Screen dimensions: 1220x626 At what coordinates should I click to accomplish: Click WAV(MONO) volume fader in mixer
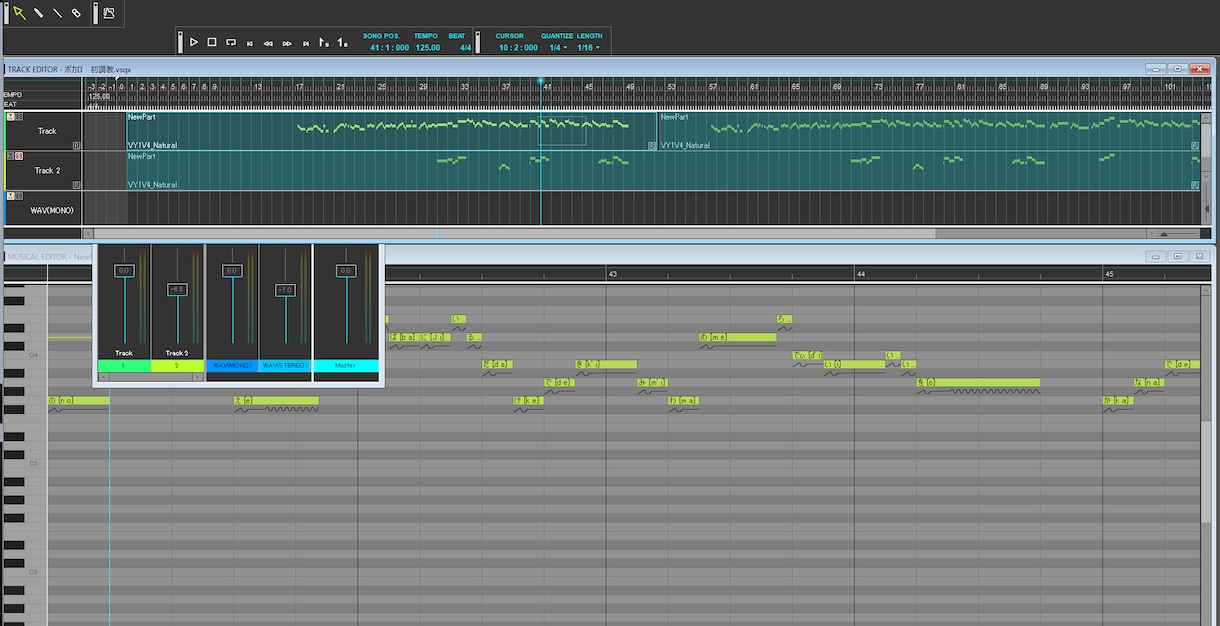click(x=232, y=271)
